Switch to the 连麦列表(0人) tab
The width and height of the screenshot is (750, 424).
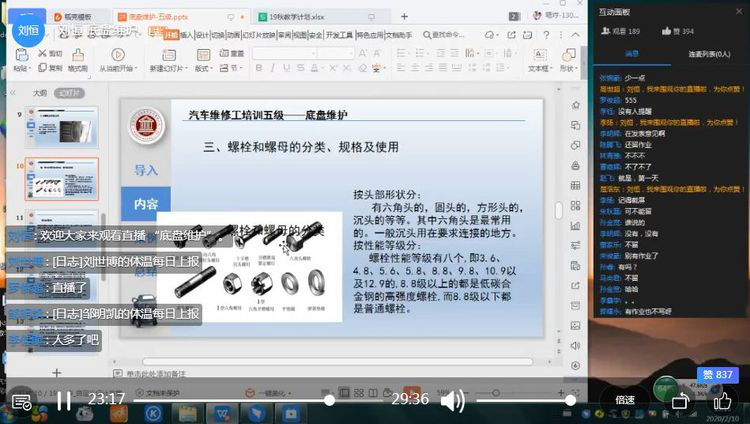tap(709, 54)
